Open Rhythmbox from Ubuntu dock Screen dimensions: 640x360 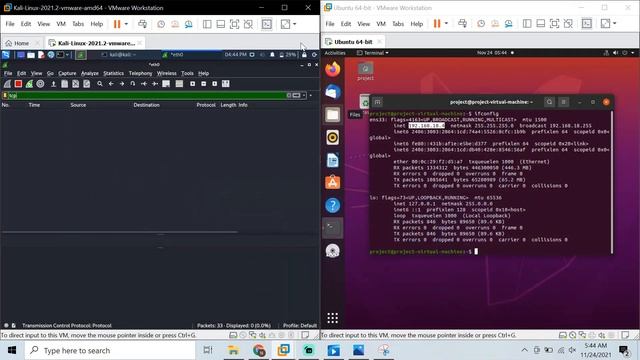[x=333, y=138]
